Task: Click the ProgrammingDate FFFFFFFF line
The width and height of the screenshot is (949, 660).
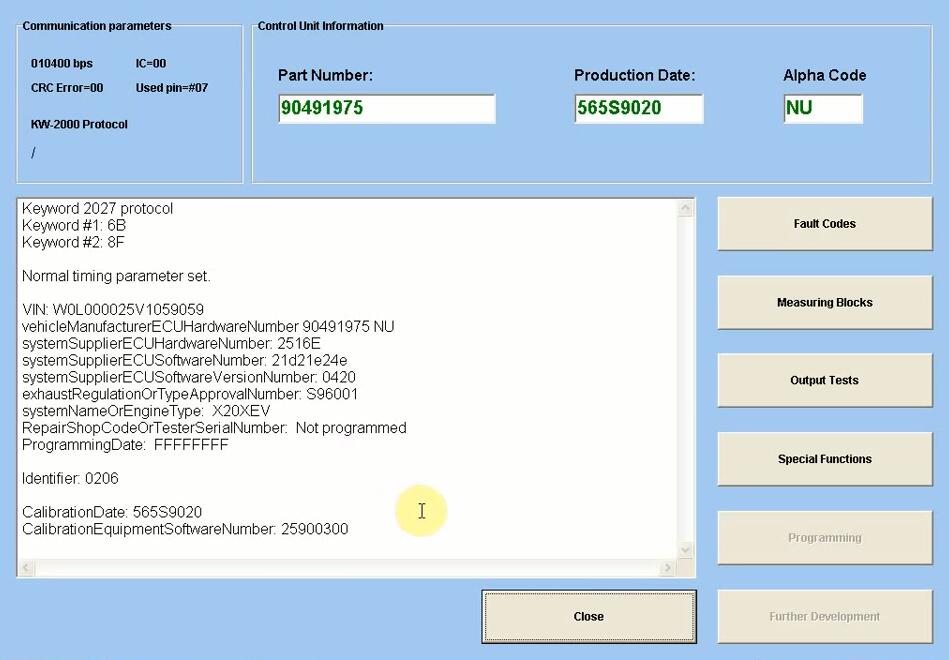Action: 125,445
